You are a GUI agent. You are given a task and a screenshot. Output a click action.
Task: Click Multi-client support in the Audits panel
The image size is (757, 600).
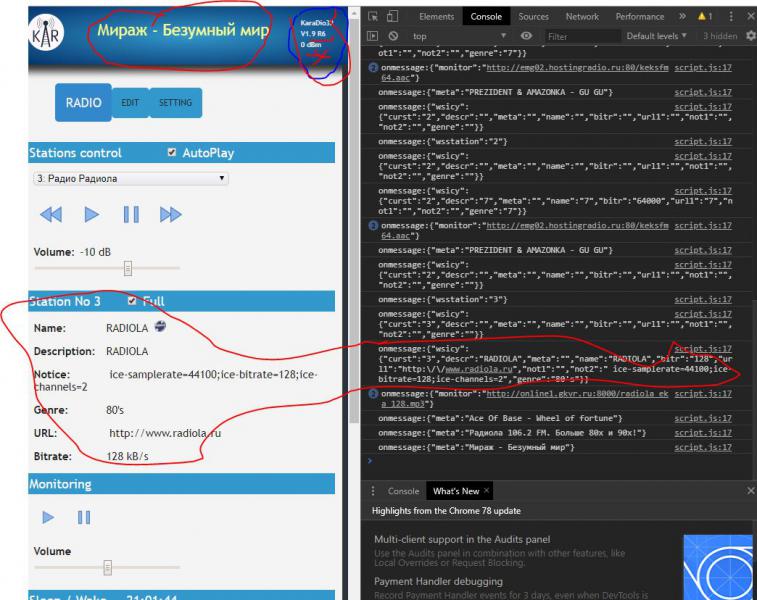pos(462,539)
